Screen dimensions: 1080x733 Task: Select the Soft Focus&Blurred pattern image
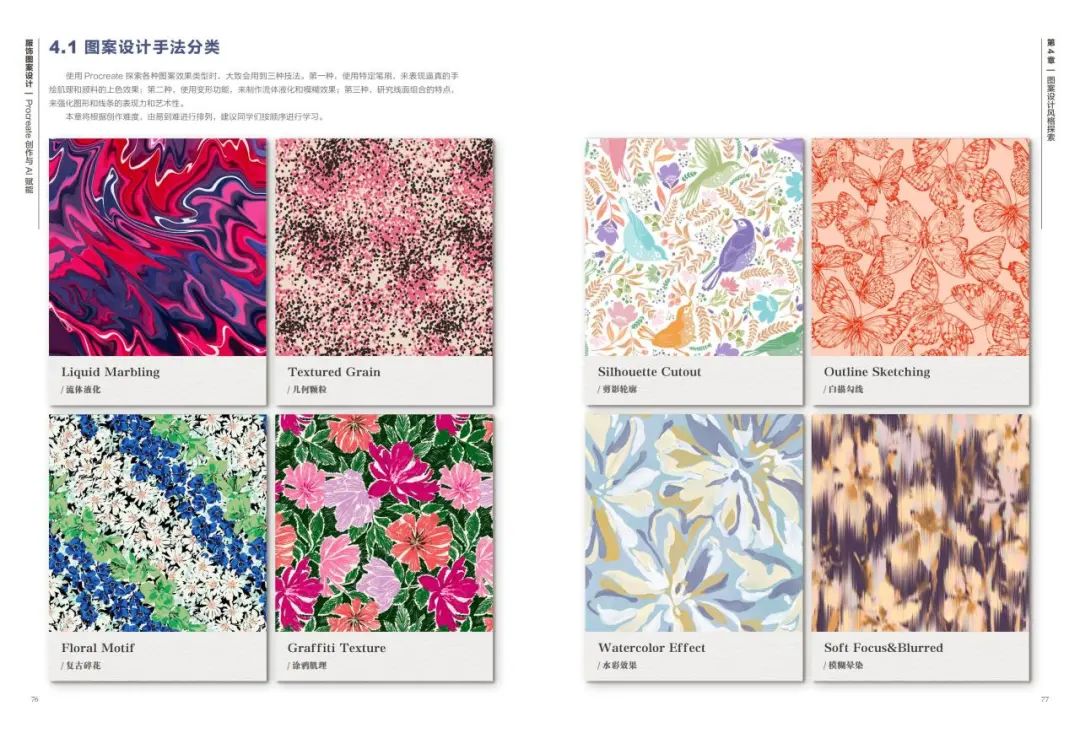pyautogui.click(x=921, y=523)
